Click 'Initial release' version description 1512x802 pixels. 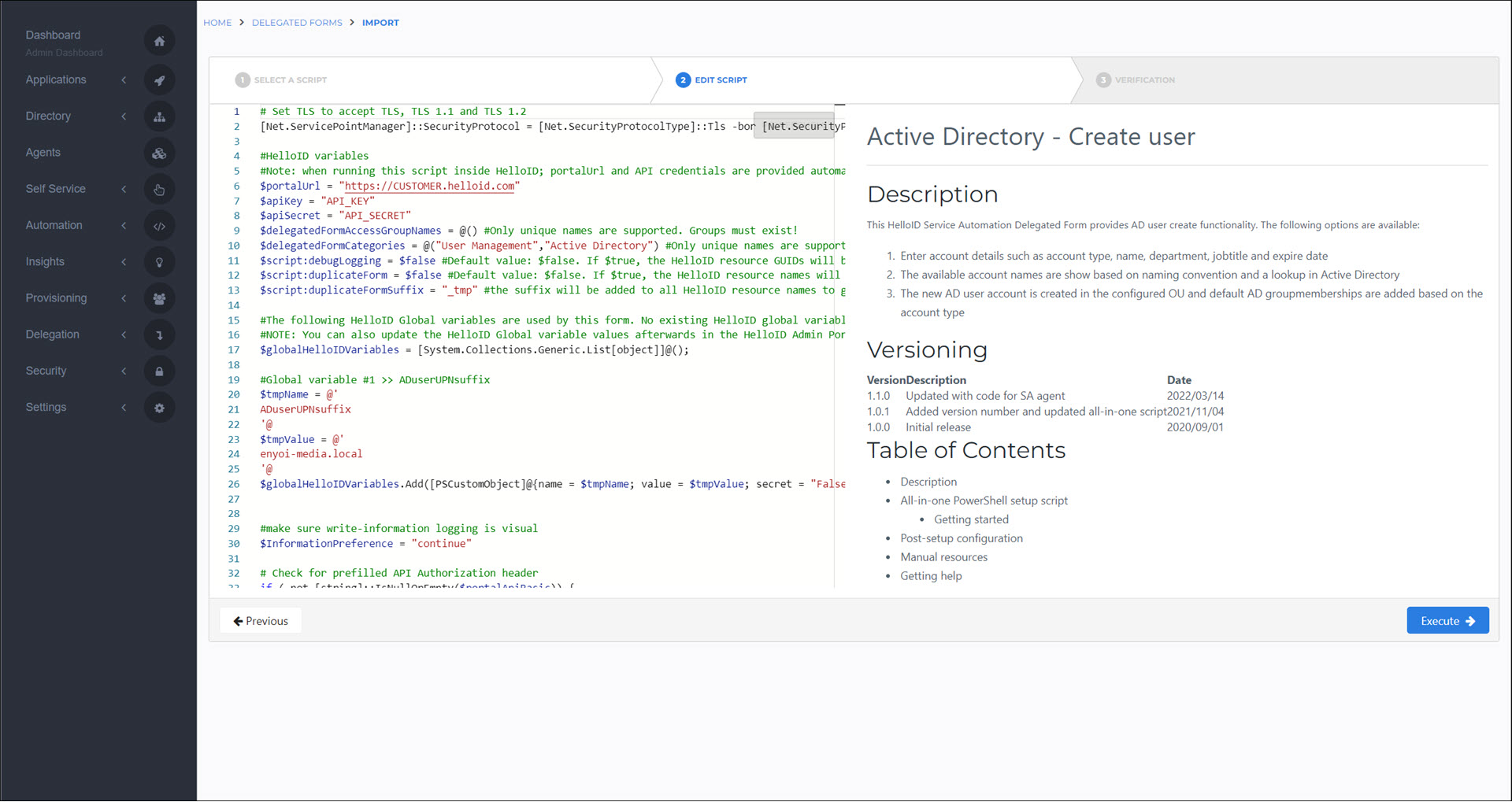[x=938, y=427]
